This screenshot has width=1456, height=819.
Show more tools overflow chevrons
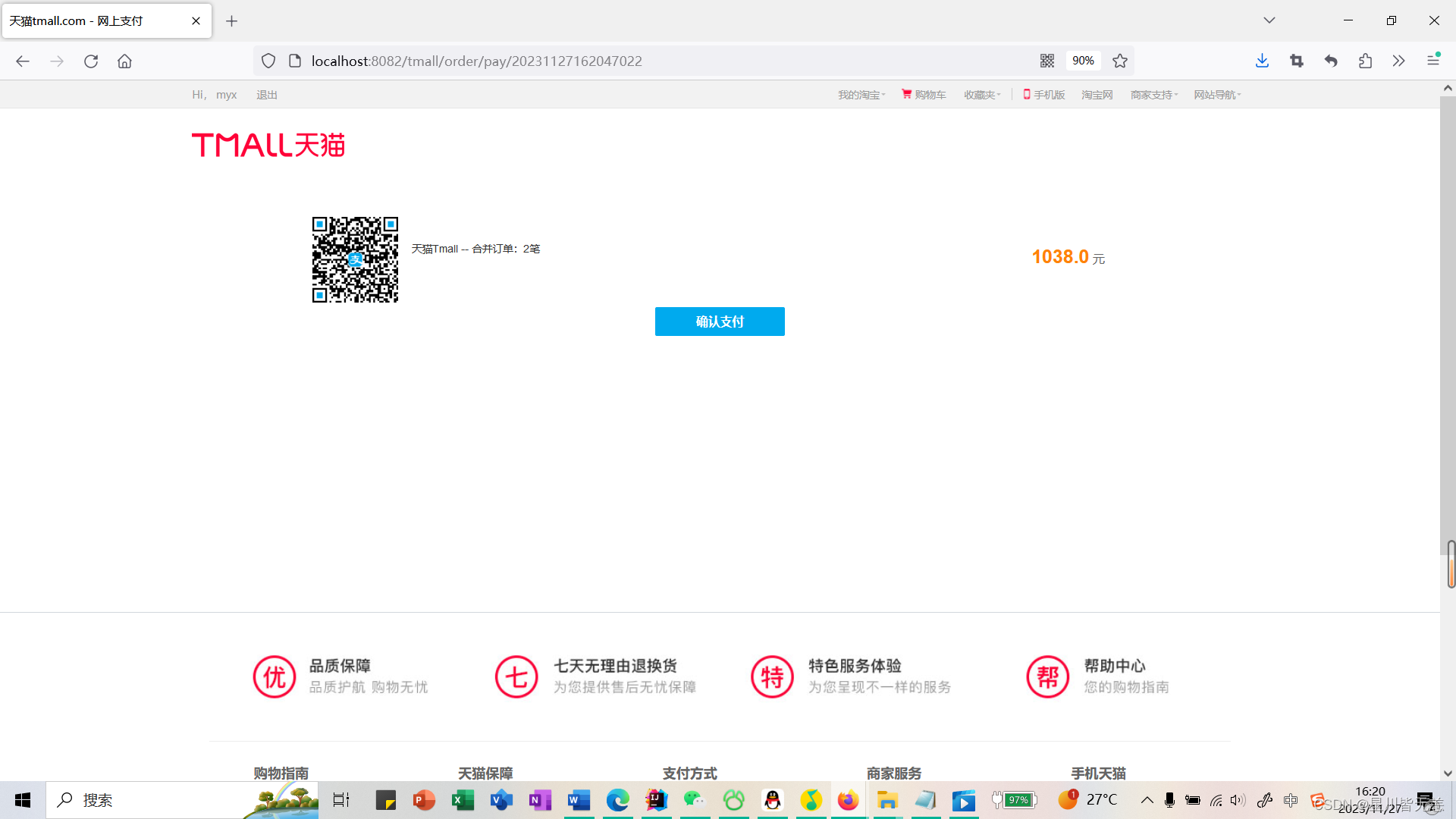click(x=1399, y=61)
